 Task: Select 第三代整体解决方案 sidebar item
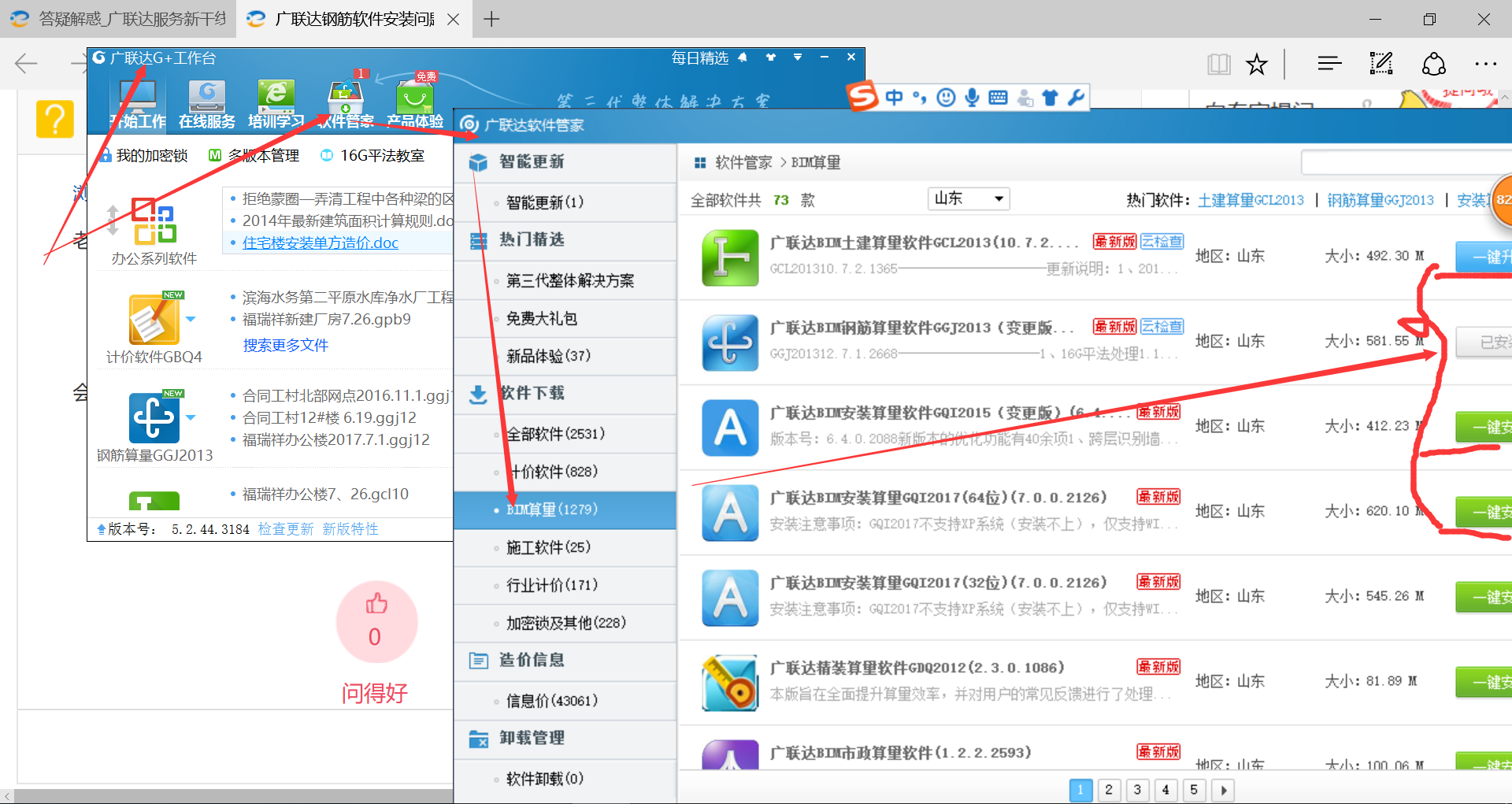point(565,281)
